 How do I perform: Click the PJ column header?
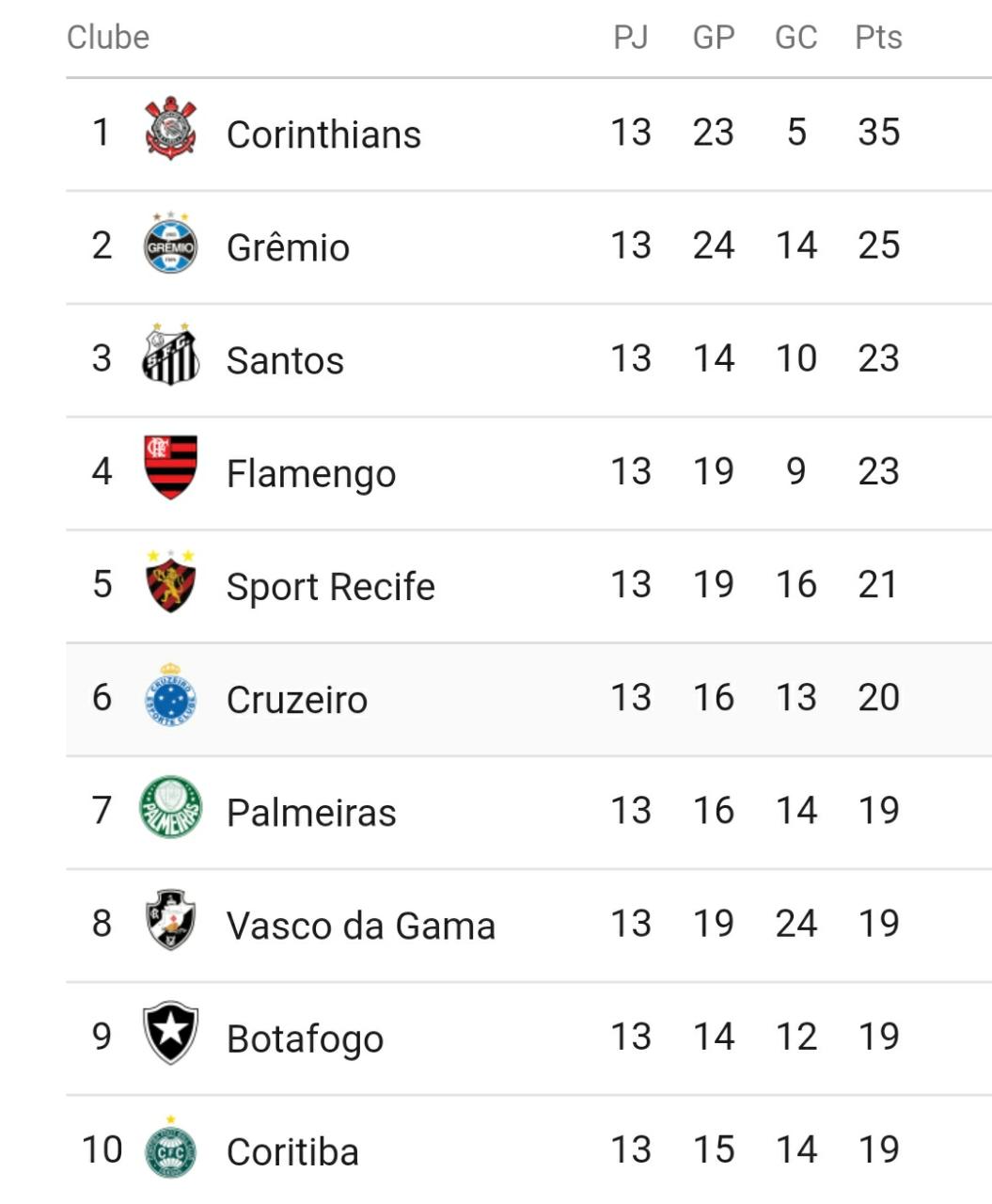point(631,37)
